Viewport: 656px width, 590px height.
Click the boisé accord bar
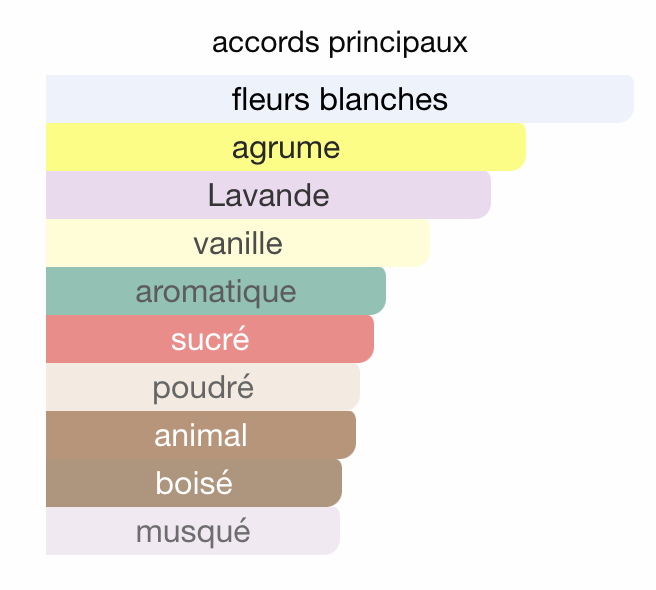pos(194,483)
